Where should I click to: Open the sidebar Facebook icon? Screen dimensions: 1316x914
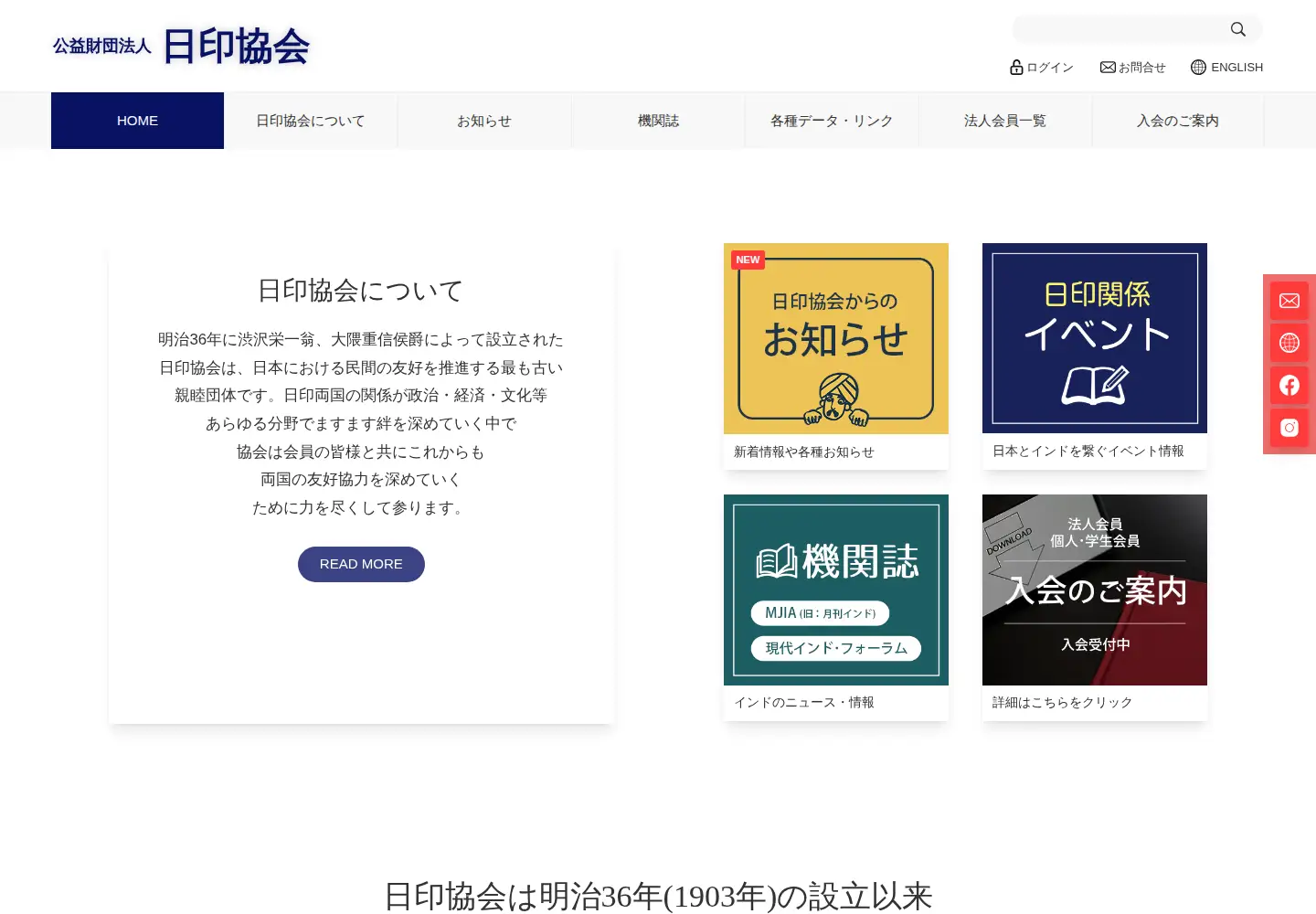[1289, 386]
